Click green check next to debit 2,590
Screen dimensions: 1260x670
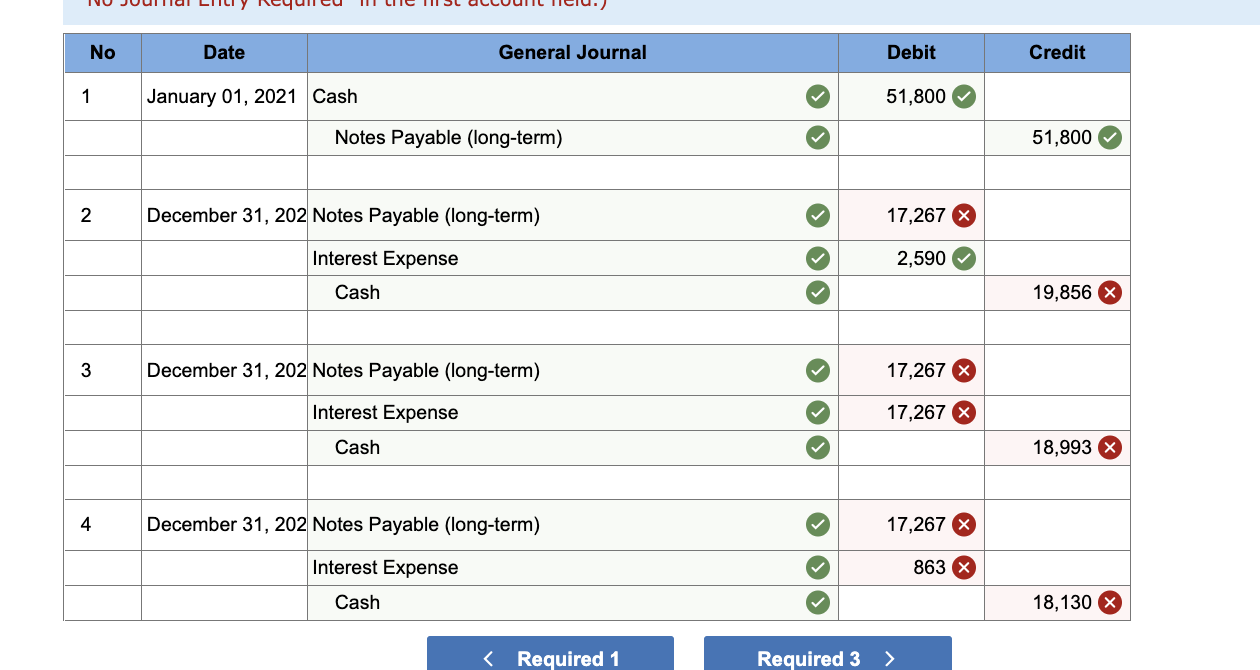coord(963,258)
